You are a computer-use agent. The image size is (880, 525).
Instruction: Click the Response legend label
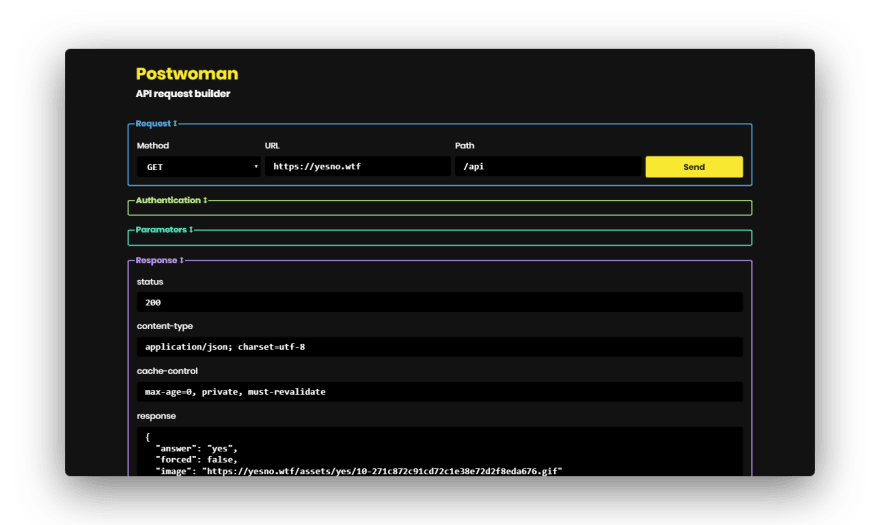coord(156,261)
